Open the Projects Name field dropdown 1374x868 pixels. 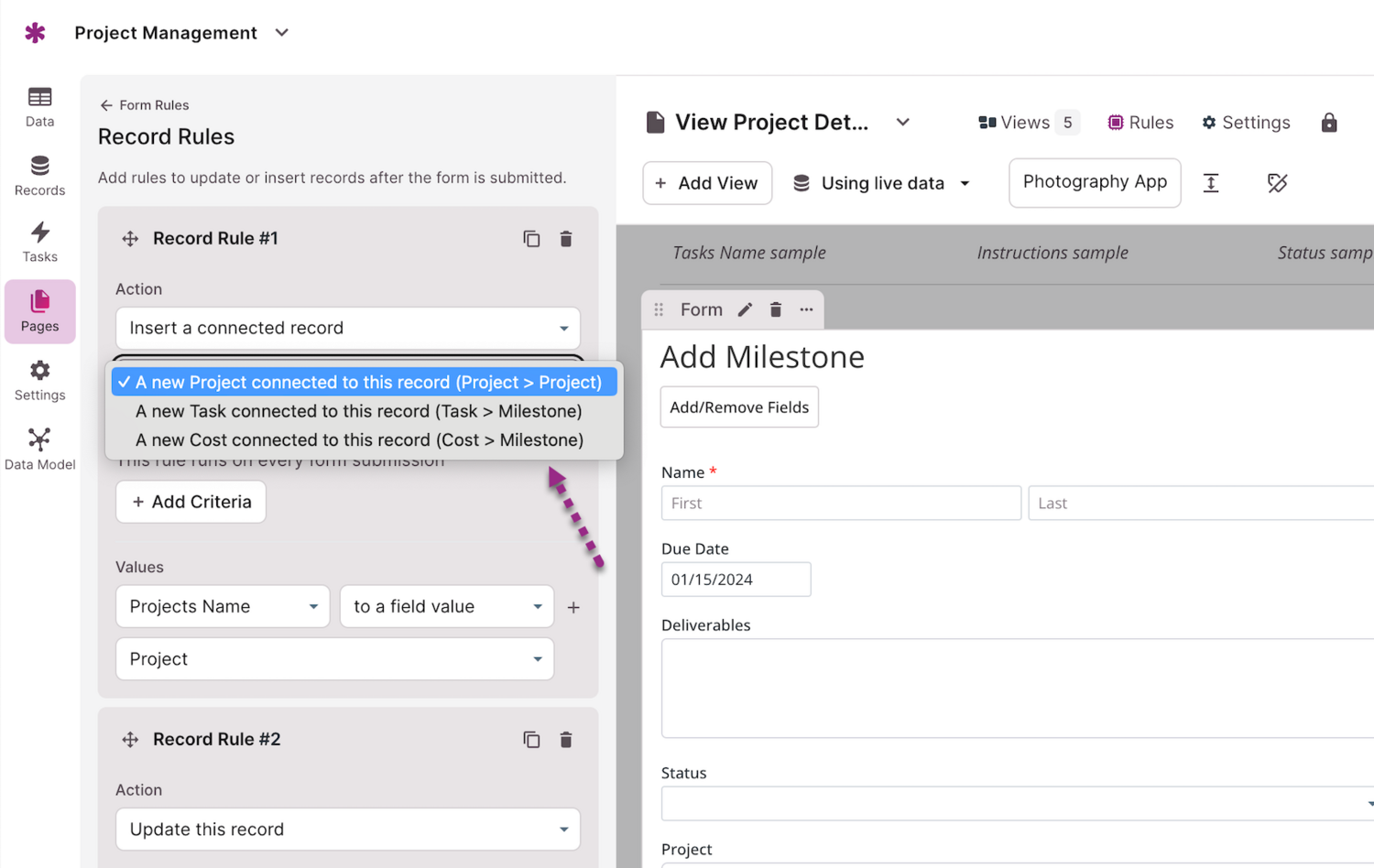click(223, 607)
